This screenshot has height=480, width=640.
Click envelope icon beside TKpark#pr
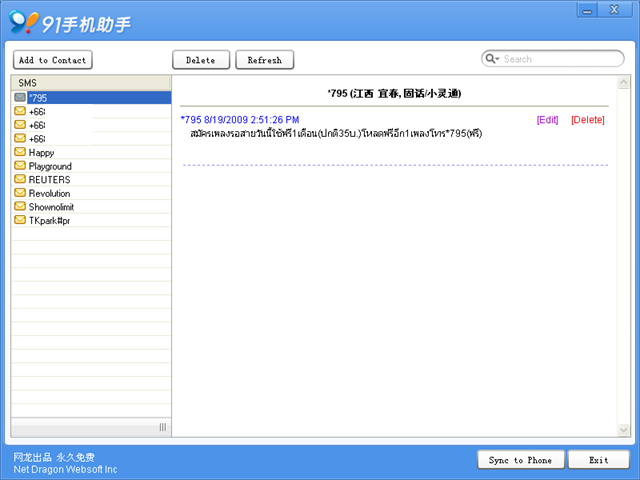point(20,220)
